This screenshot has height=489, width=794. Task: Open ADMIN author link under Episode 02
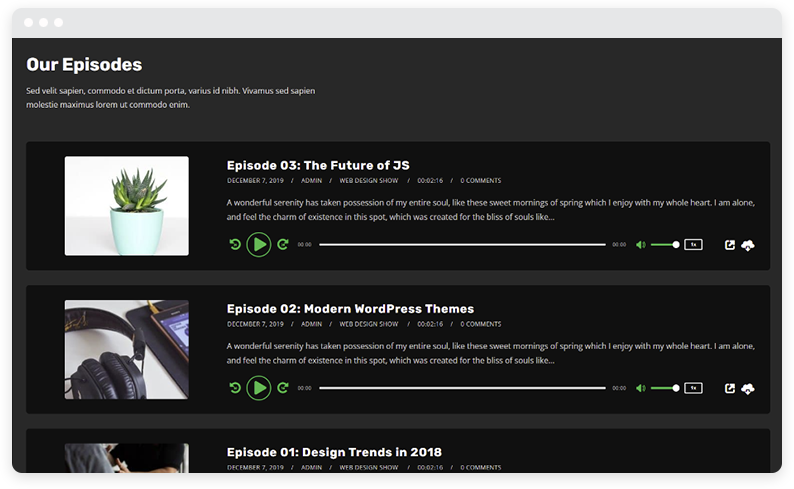[x=311, y=324]
